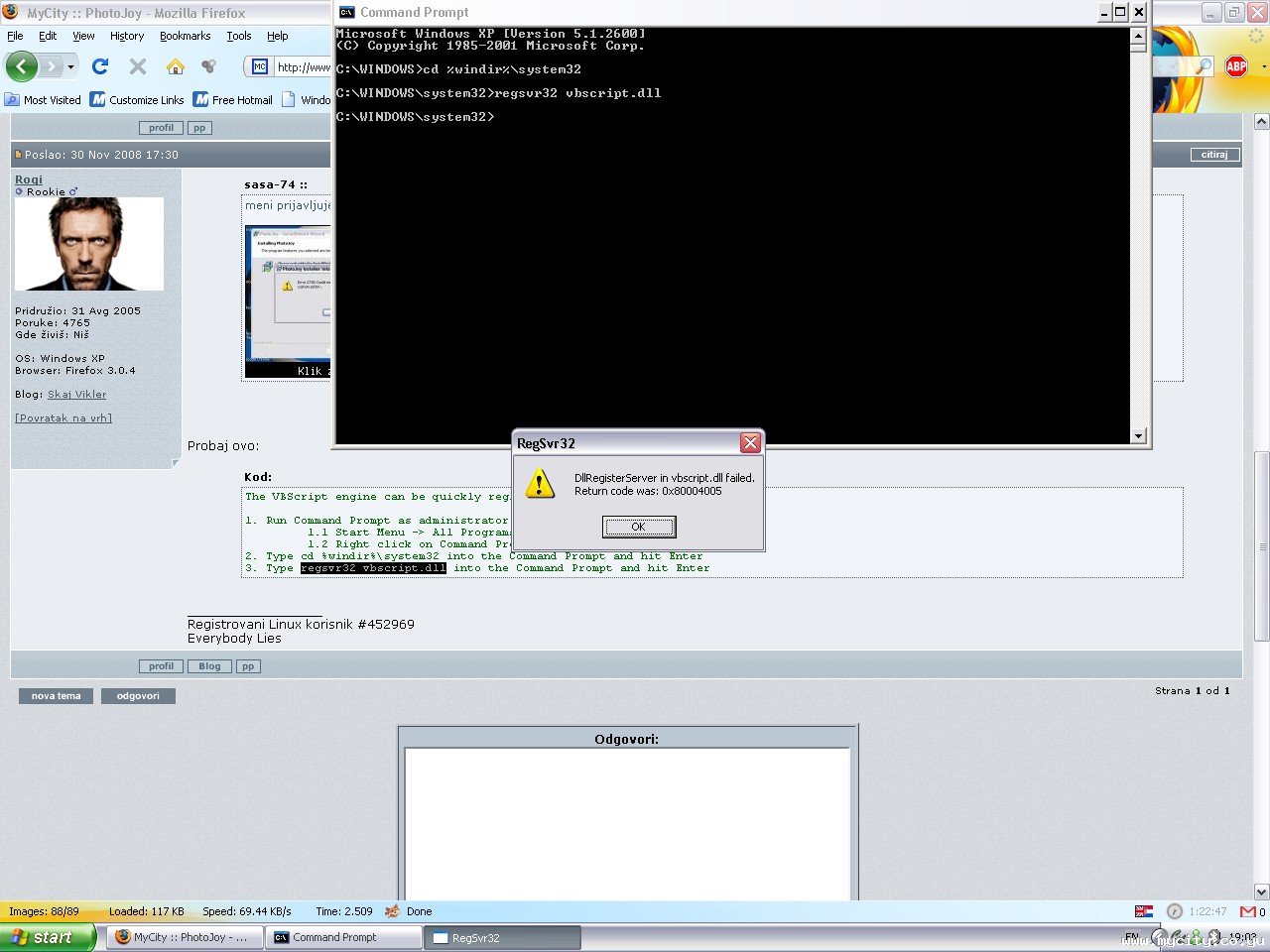Go back with Firefox's green Back arrow
Image resolution: width=1270 pixels, height=952 pixels.
[22, 66]
